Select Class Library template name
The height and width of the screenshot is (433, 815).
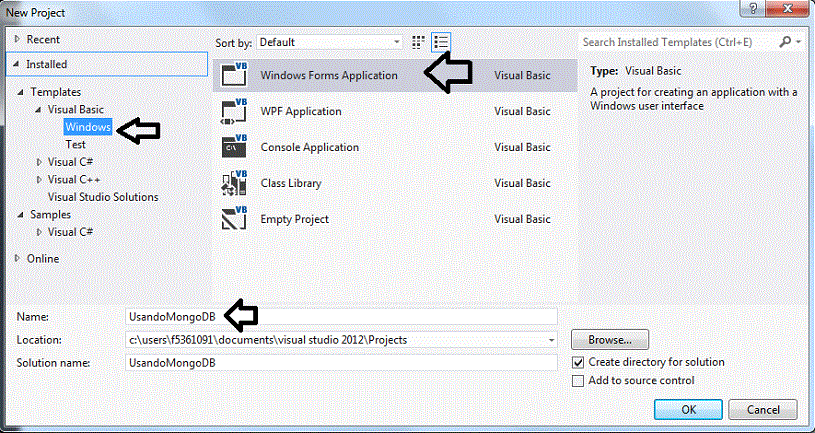coord(291,183)
